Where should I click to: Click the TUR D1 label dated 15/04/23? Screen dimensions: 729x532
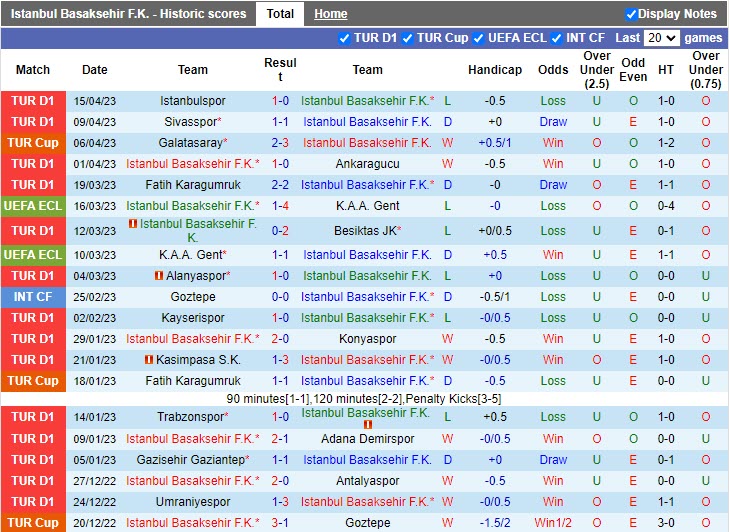click(x=33, y=101)
